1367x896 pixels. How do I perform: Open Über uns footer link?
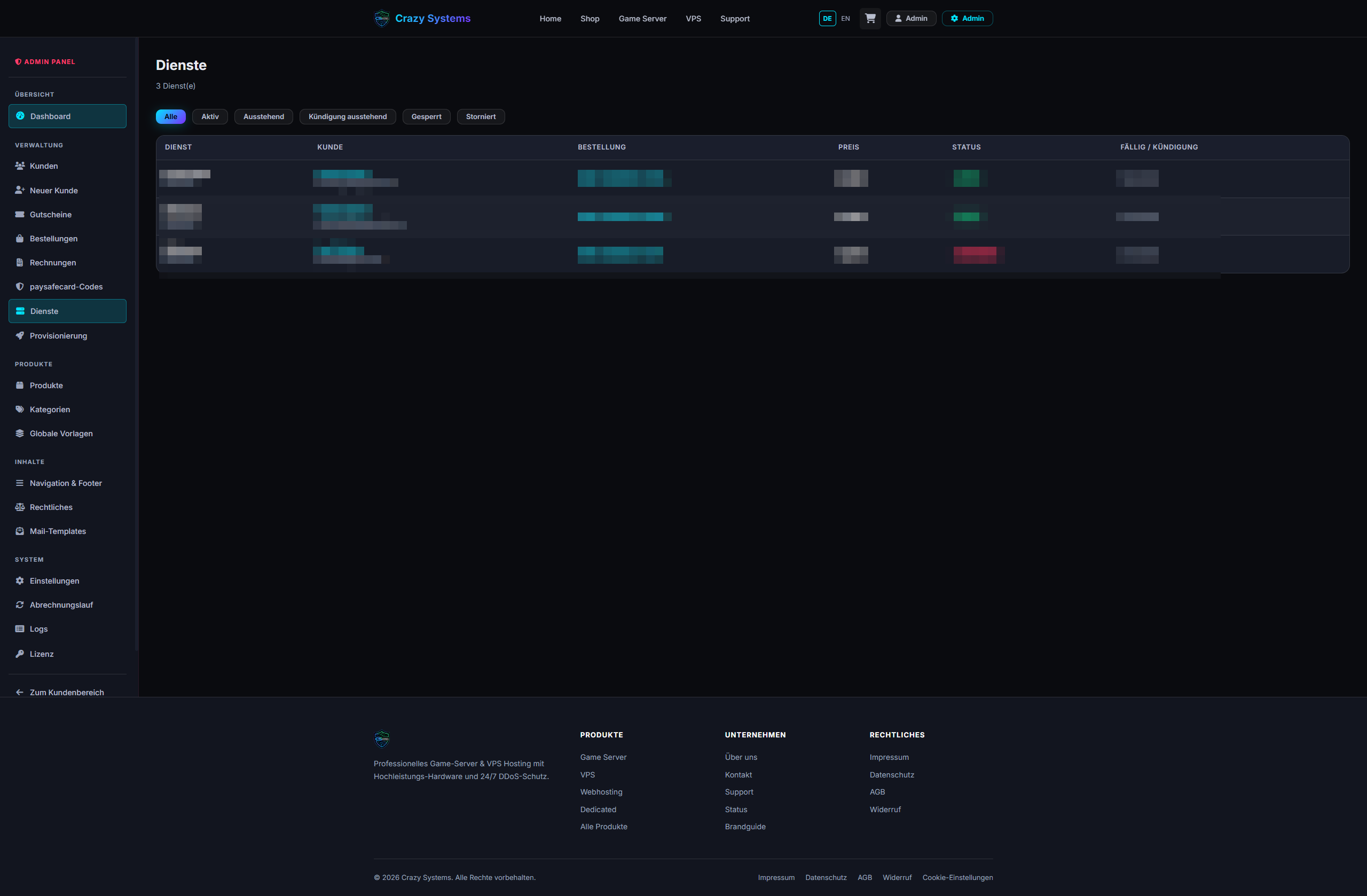click(741, 757)
